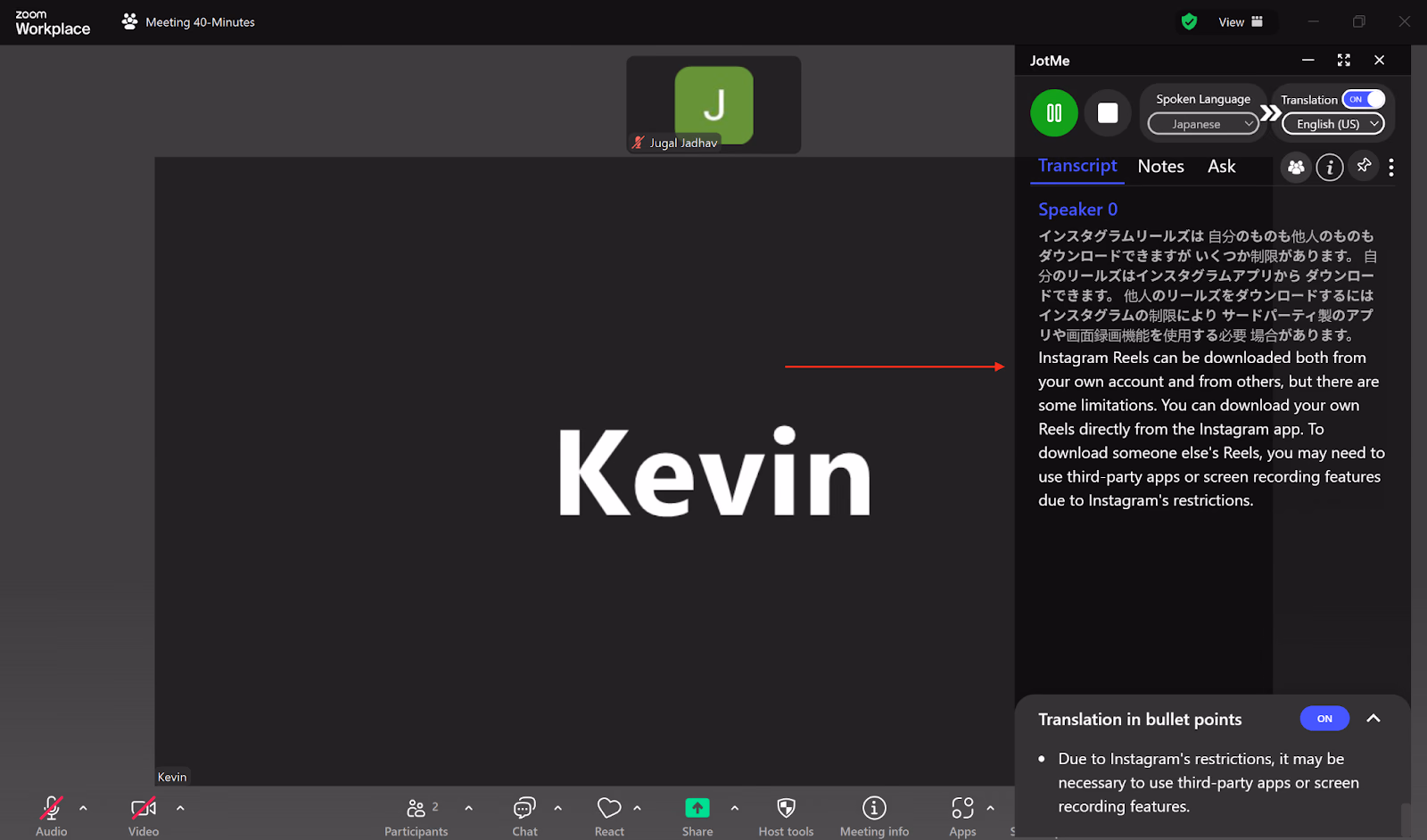
Task: Open the React heart menu
Action: coord(609,815)
